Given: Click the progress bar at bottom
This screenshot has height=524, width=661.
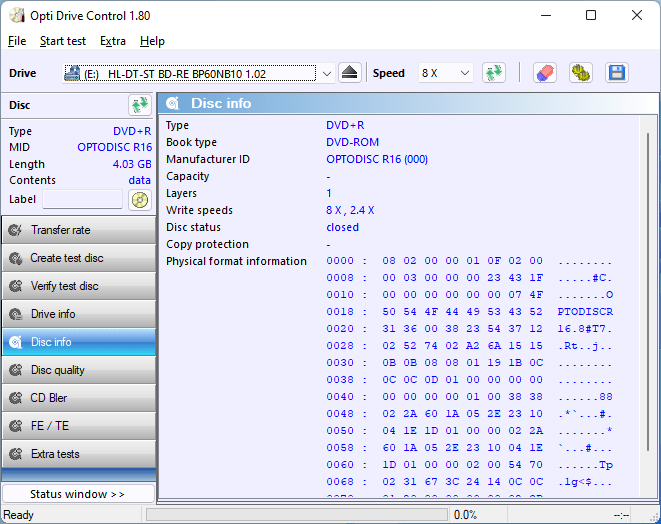Looking at the screenshot, I should click(297, 515).
